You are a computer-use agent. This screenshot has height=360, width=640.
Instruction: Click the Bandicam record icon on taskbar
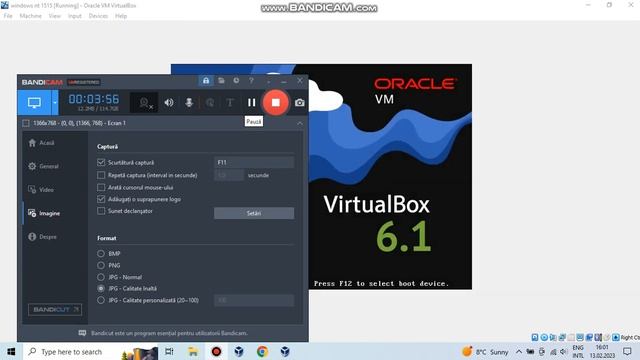point(216,351)
